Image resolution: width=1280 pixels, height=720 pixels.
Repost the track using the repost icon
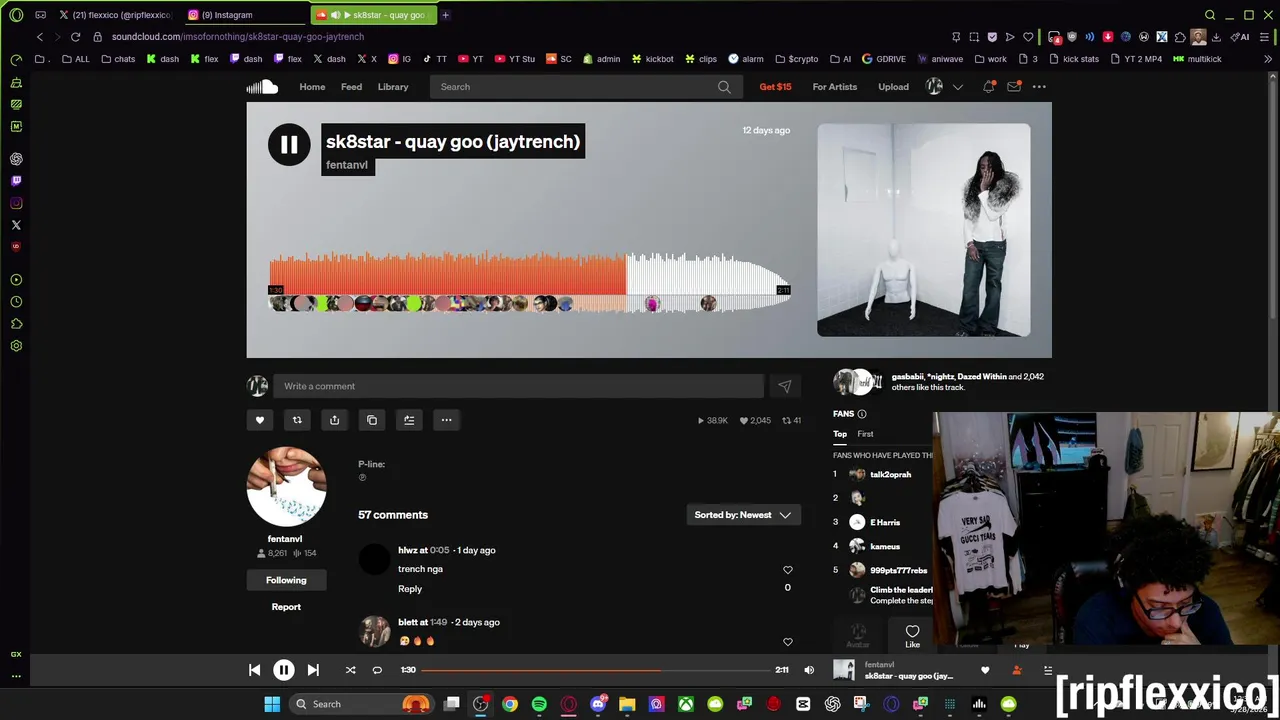coord(297,420)
